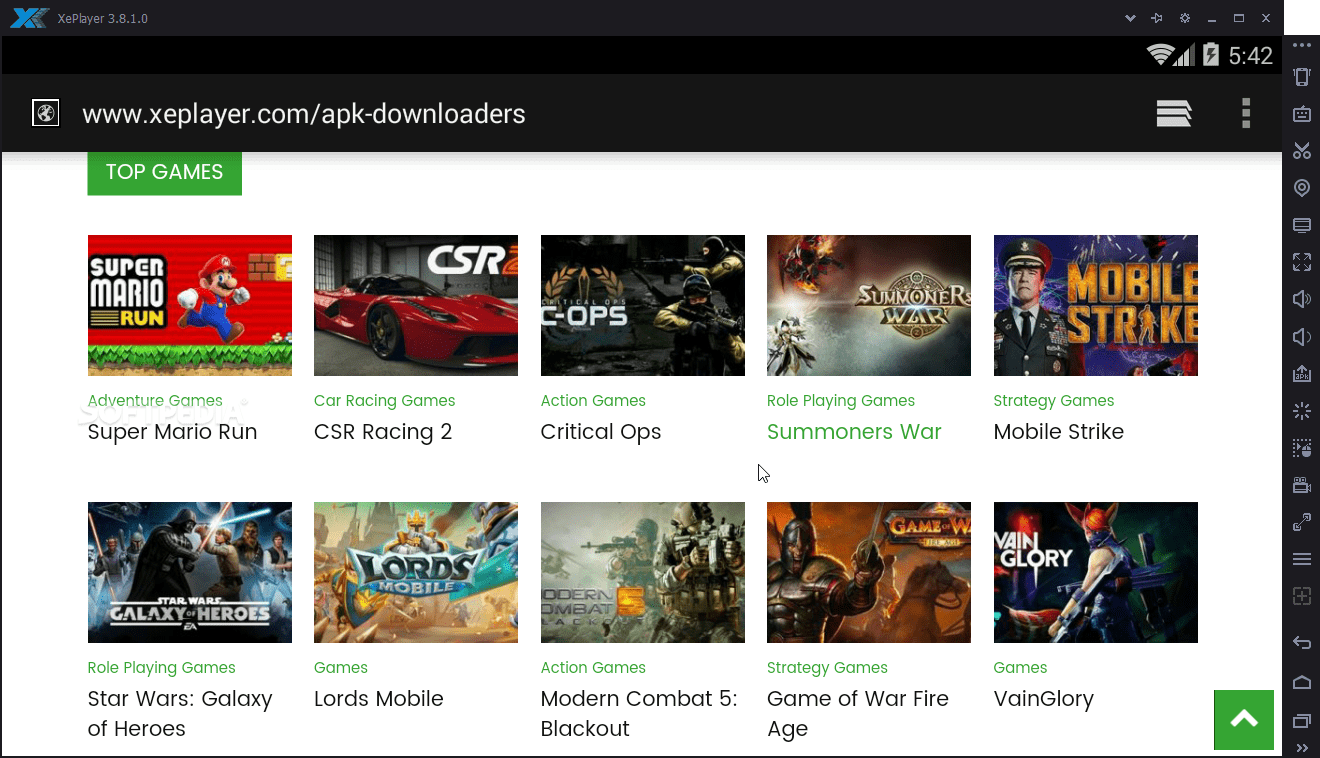Open the Modern Combat 5 thumbnail
This screenshot has width=1320, height=758.
click(x=643, y=572)
